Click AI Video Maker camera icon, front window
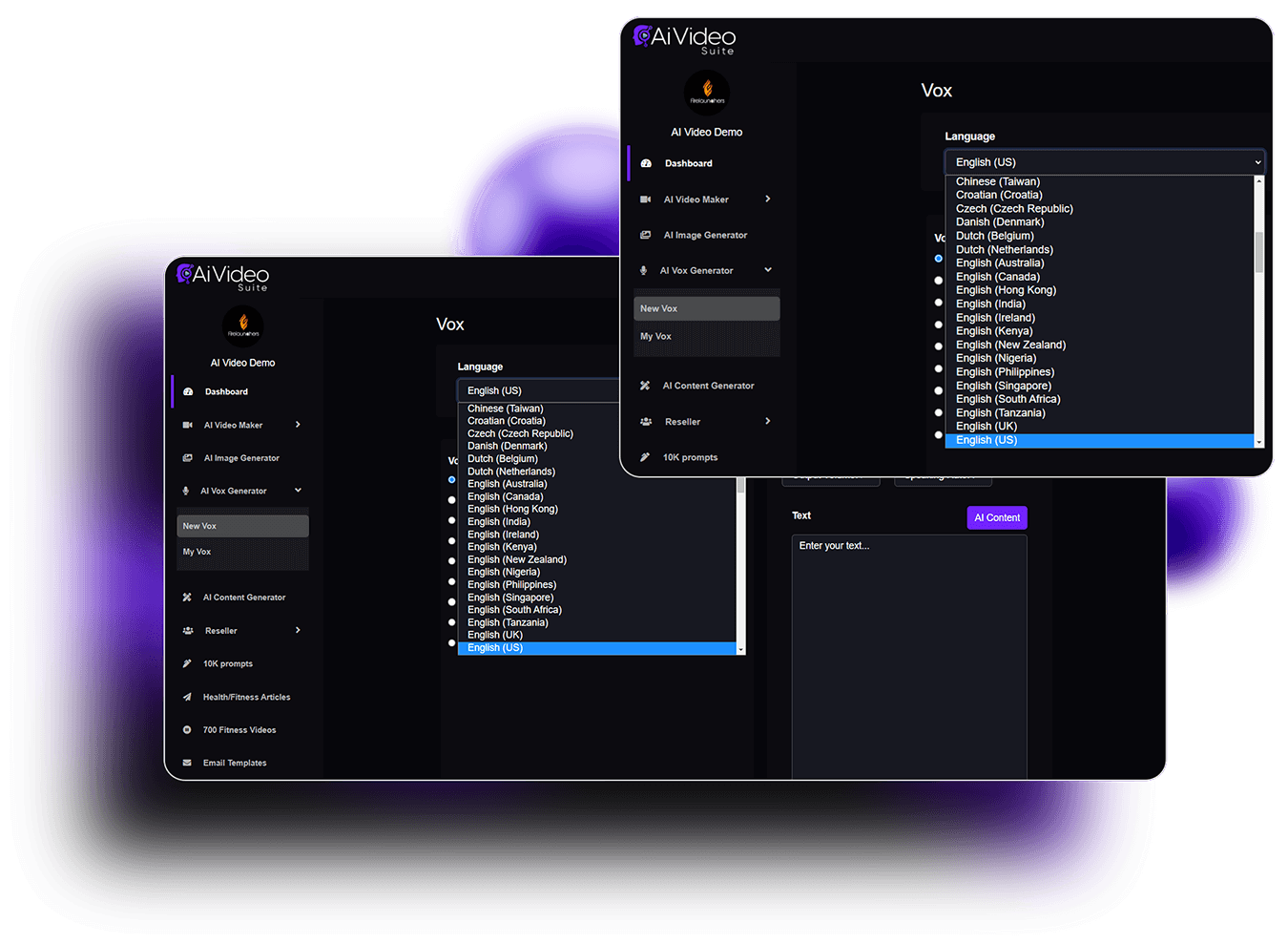Image resolution: width=1288 pixels, height=944 pixels. tap(646, 199)
